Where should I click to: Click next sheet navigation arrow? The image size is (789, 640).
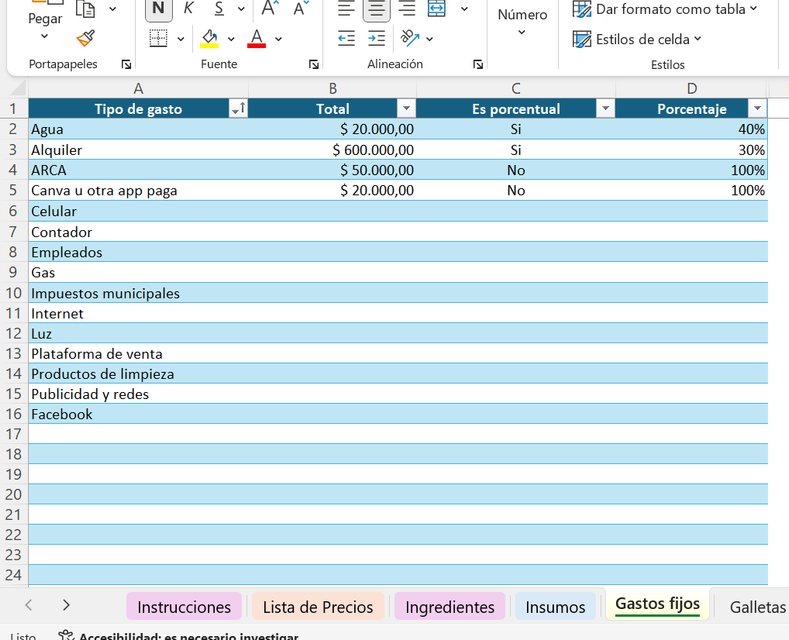point(66,605)
